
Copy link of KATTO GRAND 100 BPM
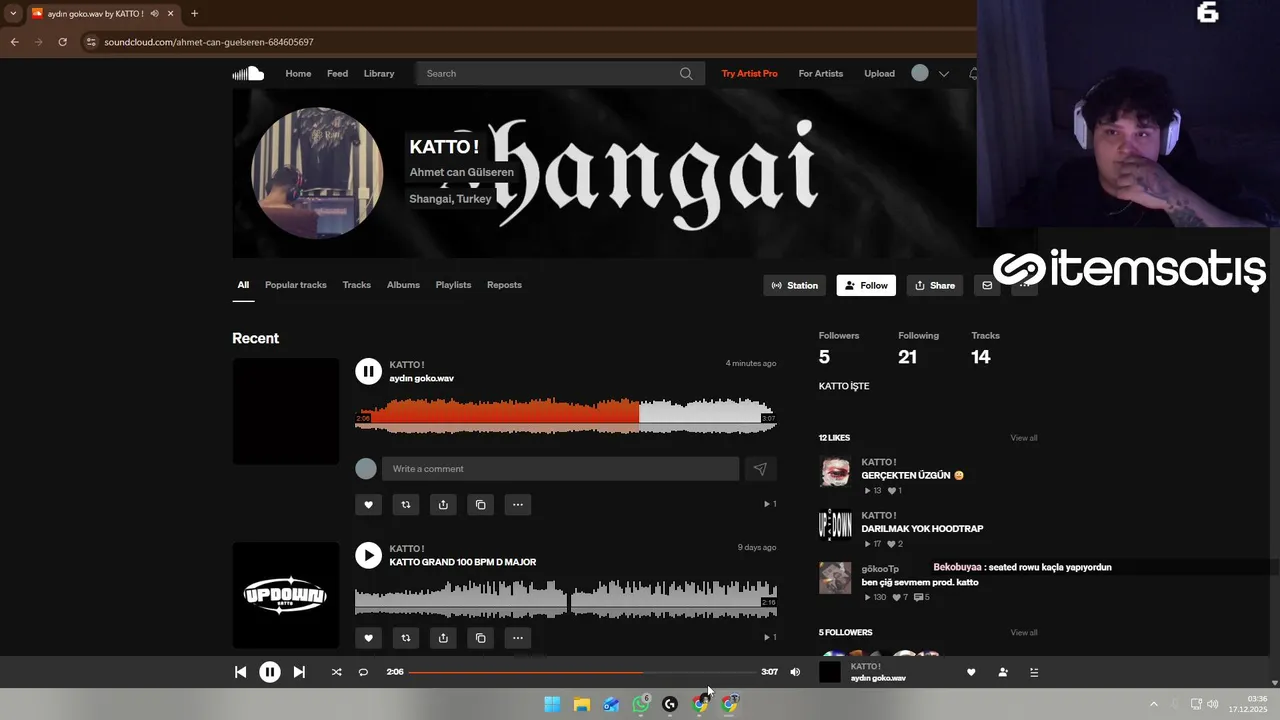click(x=481, y=638)
